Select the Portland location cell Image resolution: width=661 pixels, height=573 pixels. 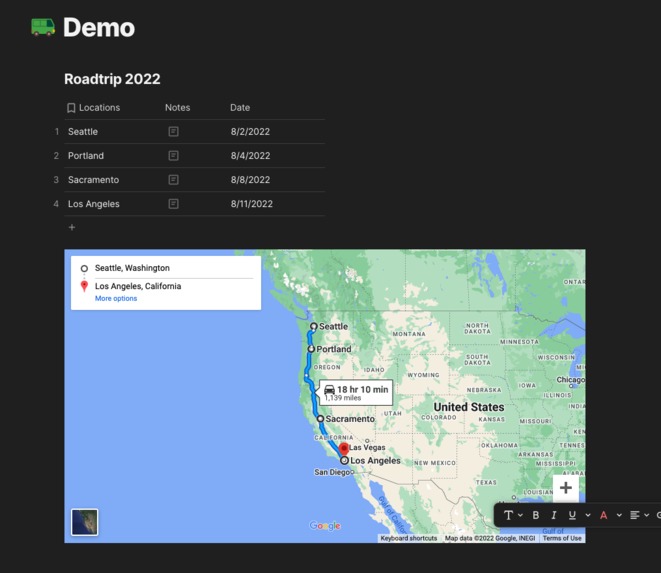click(86, 156)
